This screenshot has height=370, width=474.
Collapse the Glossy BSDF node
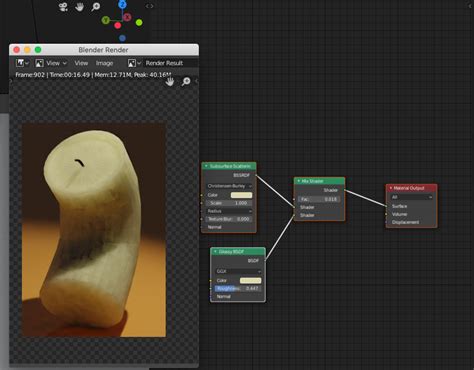point(215,251)
